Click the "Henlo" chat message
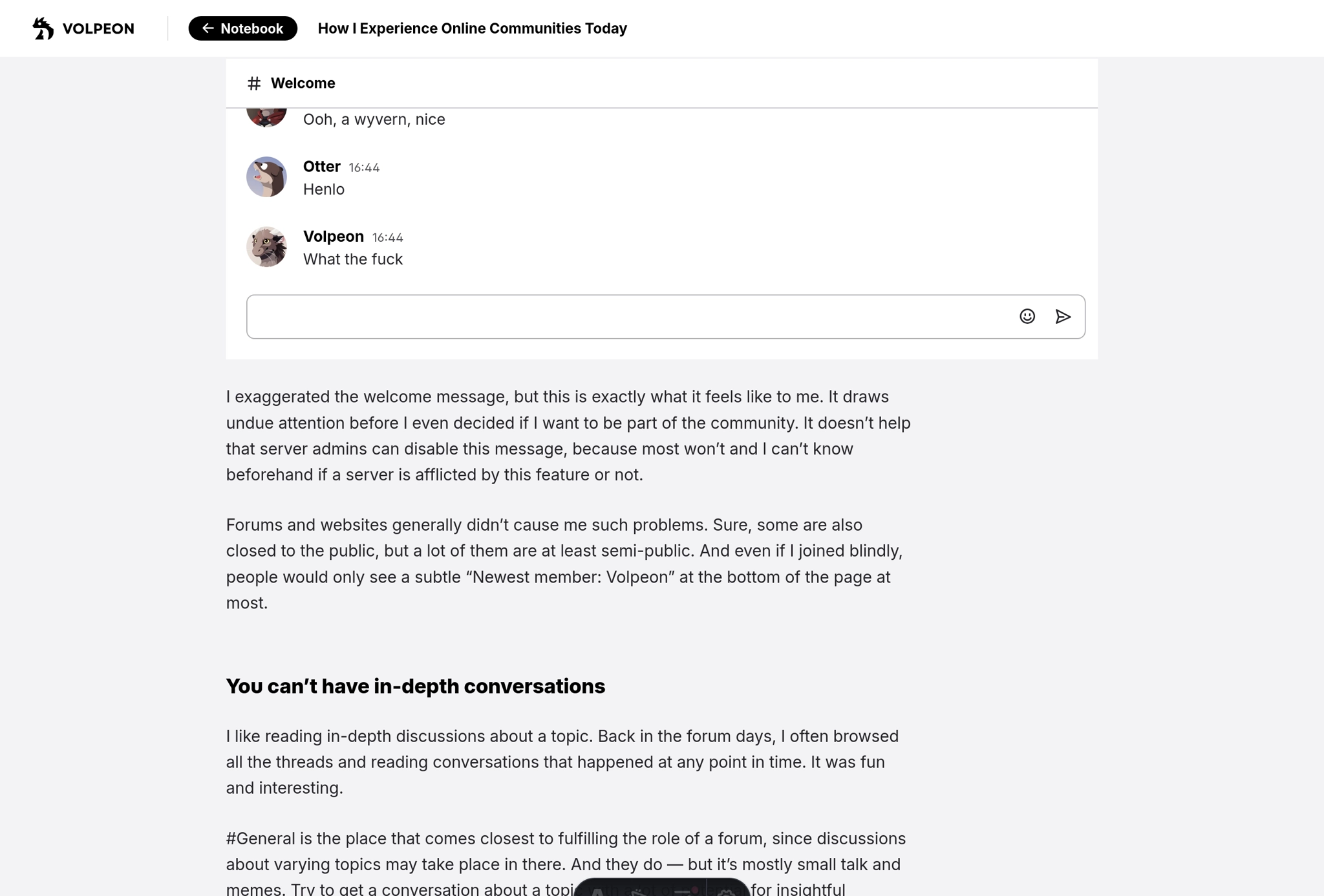The image size is (1324, 896). 323,189
